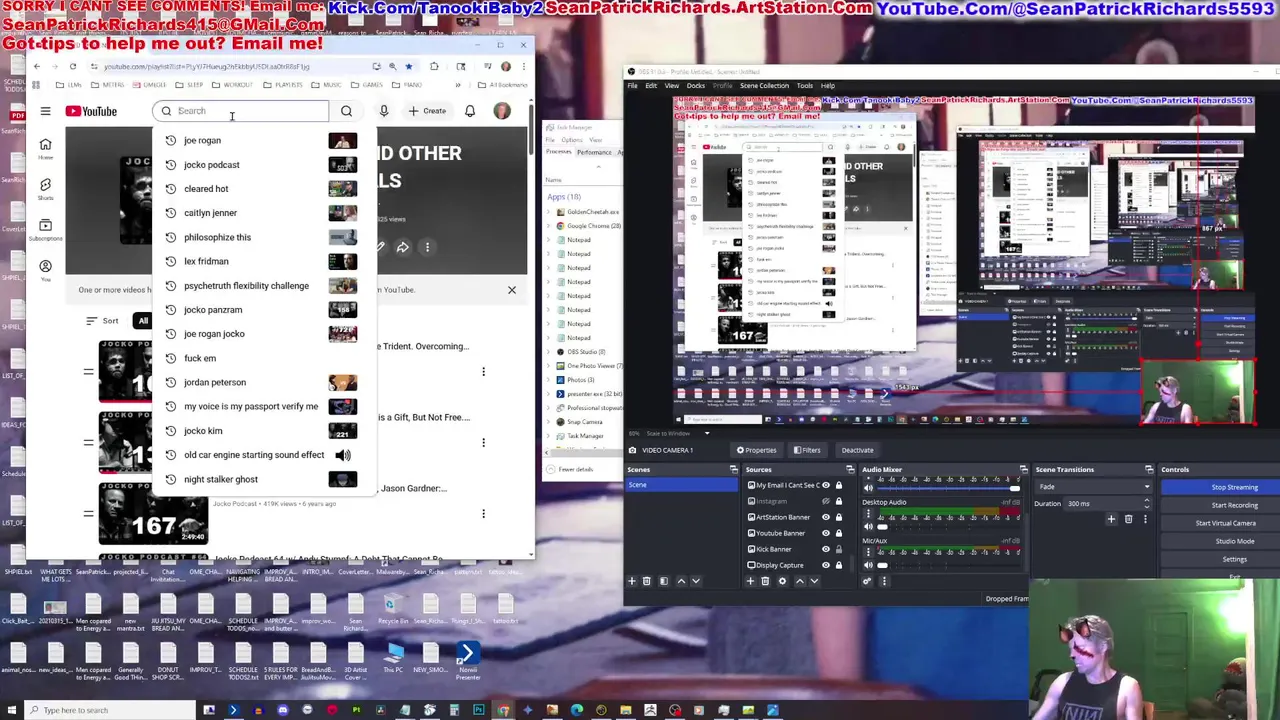Move selected source down in OBS

[814, 581]
